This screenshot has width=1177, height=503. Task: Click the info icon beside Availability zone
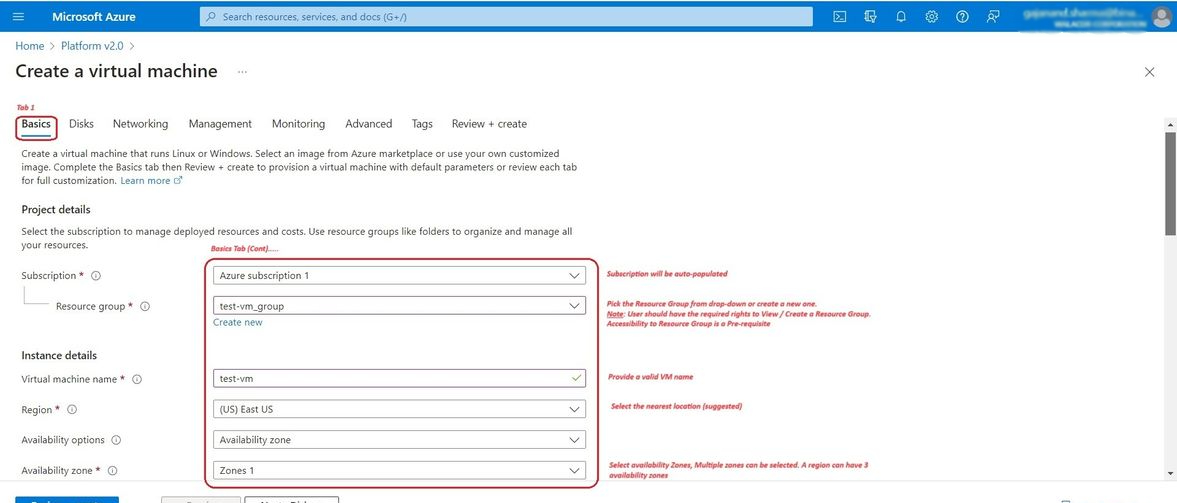(113, 471)
